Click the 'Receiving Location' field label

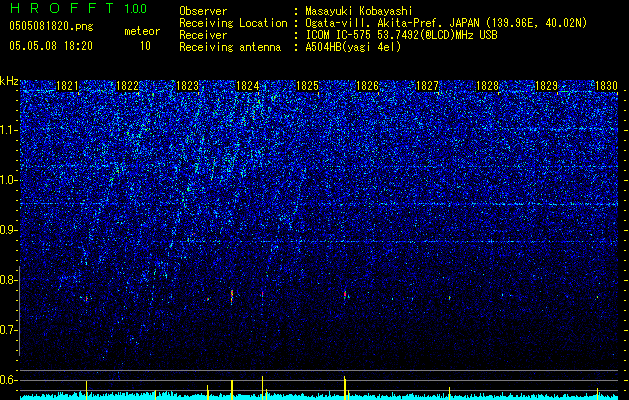[x=233, y=23]
